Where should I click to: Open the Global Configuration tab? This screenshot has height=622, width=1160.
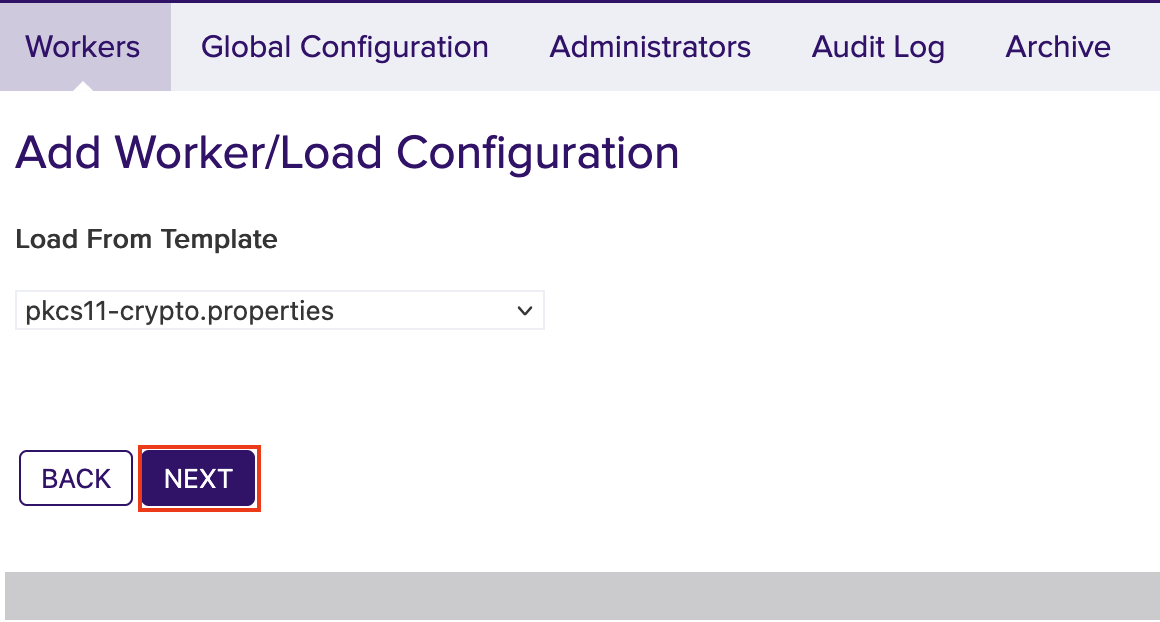[x=345, y=46]
